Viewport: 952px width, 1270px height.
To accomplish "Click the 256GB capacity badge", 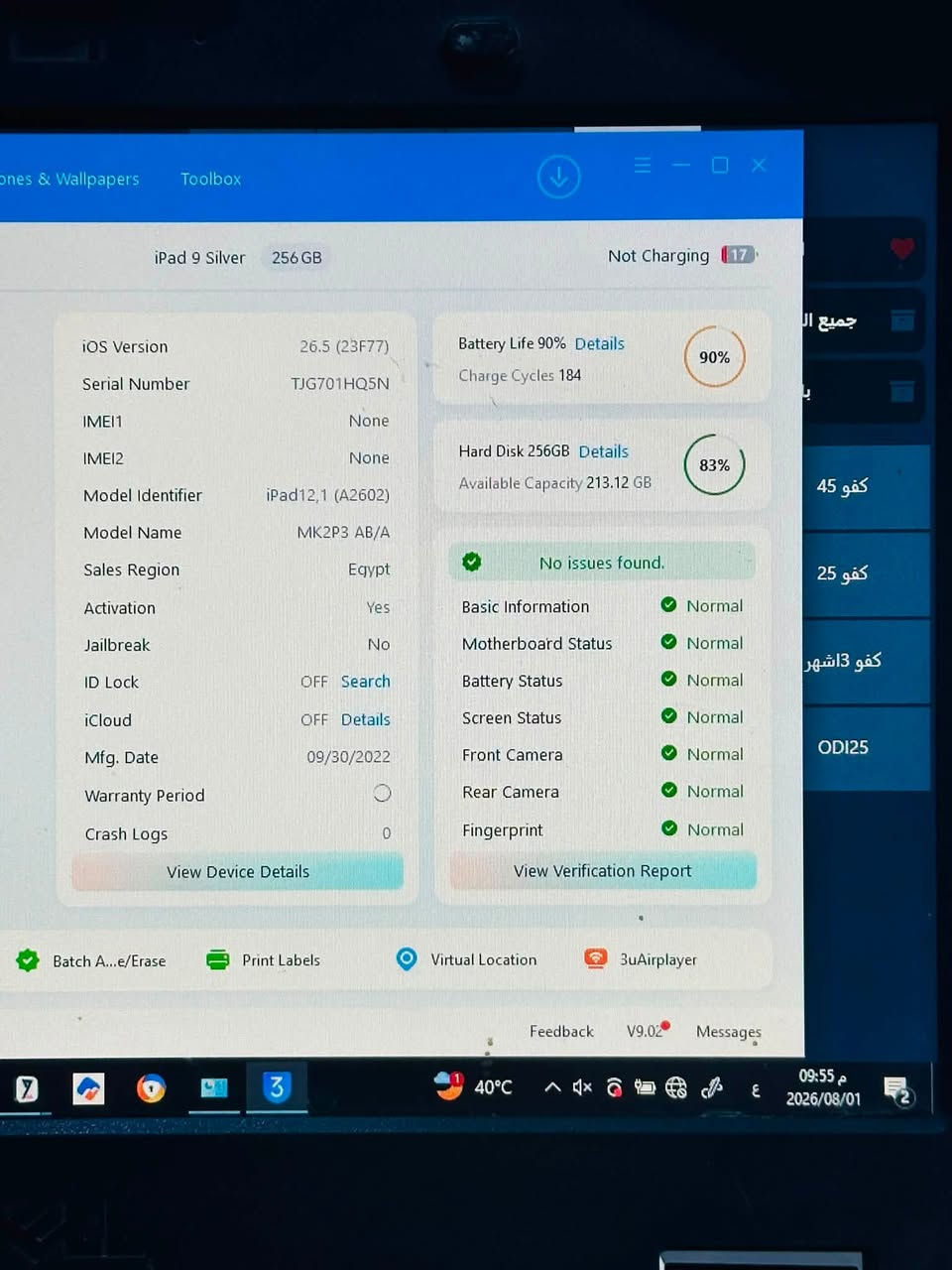I will click(x=297, y=257).
